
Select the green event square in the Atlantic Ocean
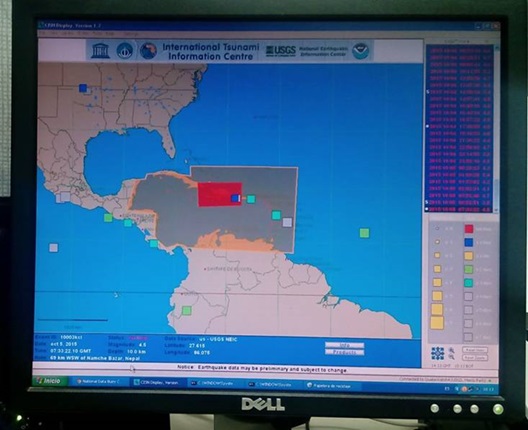tap(364, 233)
